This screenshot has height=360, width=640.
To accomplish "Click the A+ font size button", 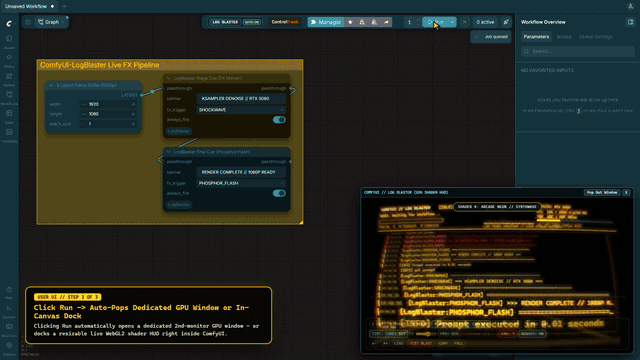I will coord(385,344).
